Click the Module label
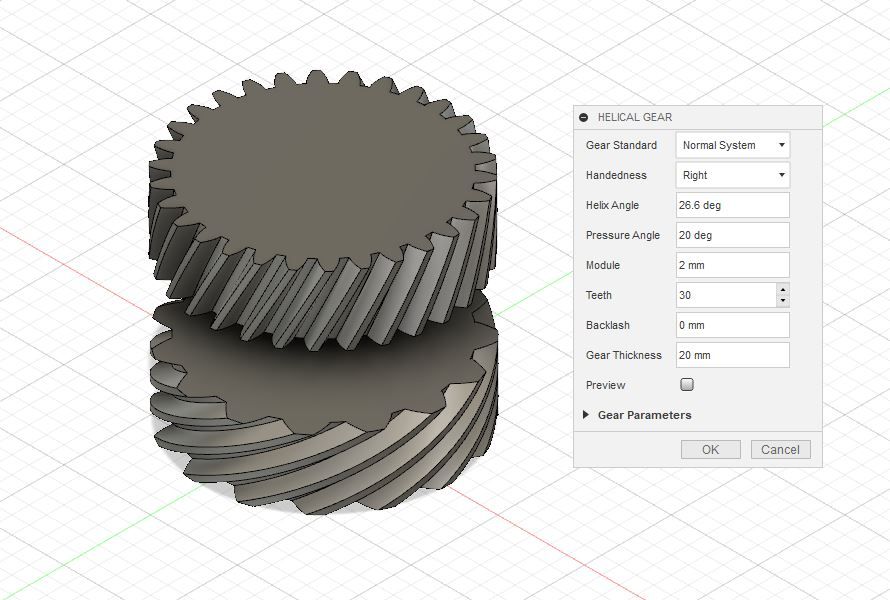This screenshot has height=600, width=890. [602, 265]
